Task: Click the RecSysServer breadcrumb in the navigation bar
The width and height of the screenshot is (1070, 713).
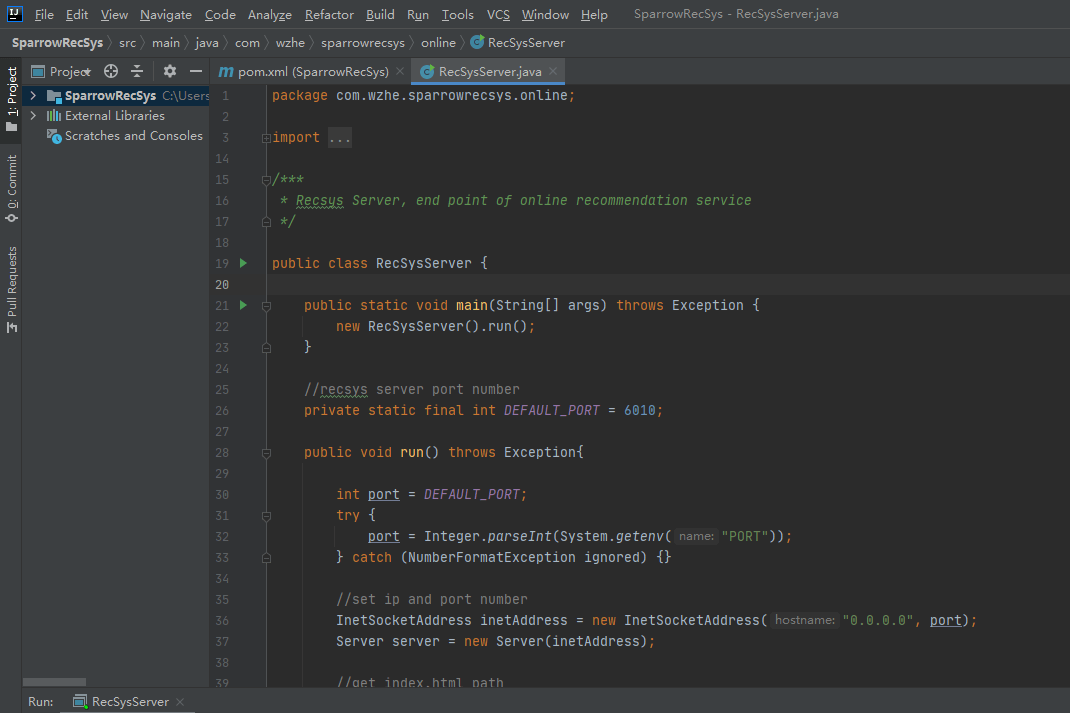Action: 525,43
